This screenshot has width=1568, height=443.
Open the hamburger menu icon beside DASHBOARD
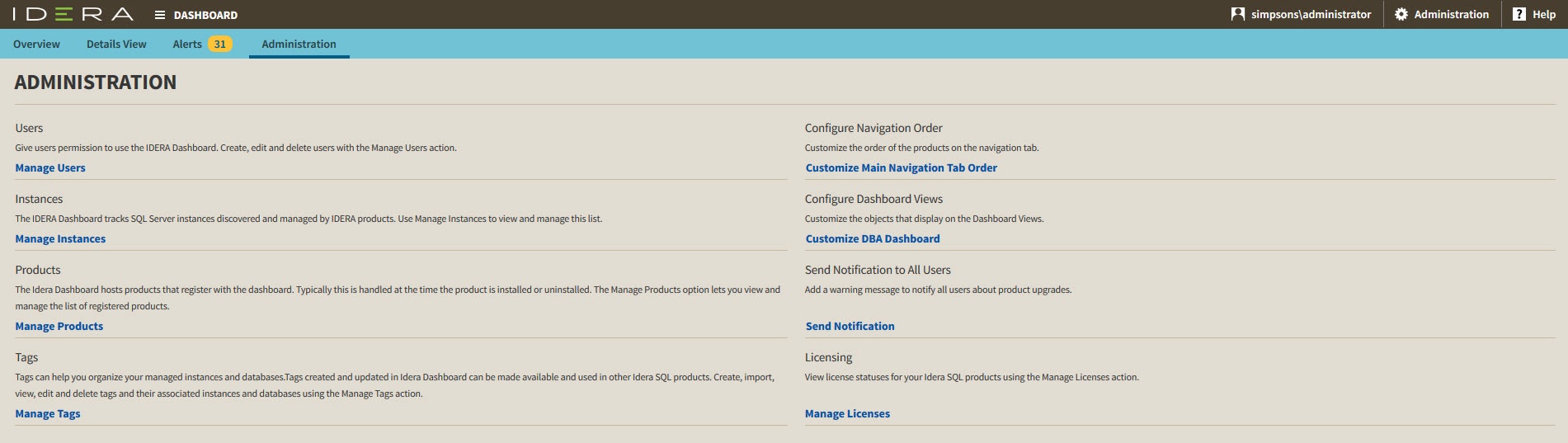point(160,15)
